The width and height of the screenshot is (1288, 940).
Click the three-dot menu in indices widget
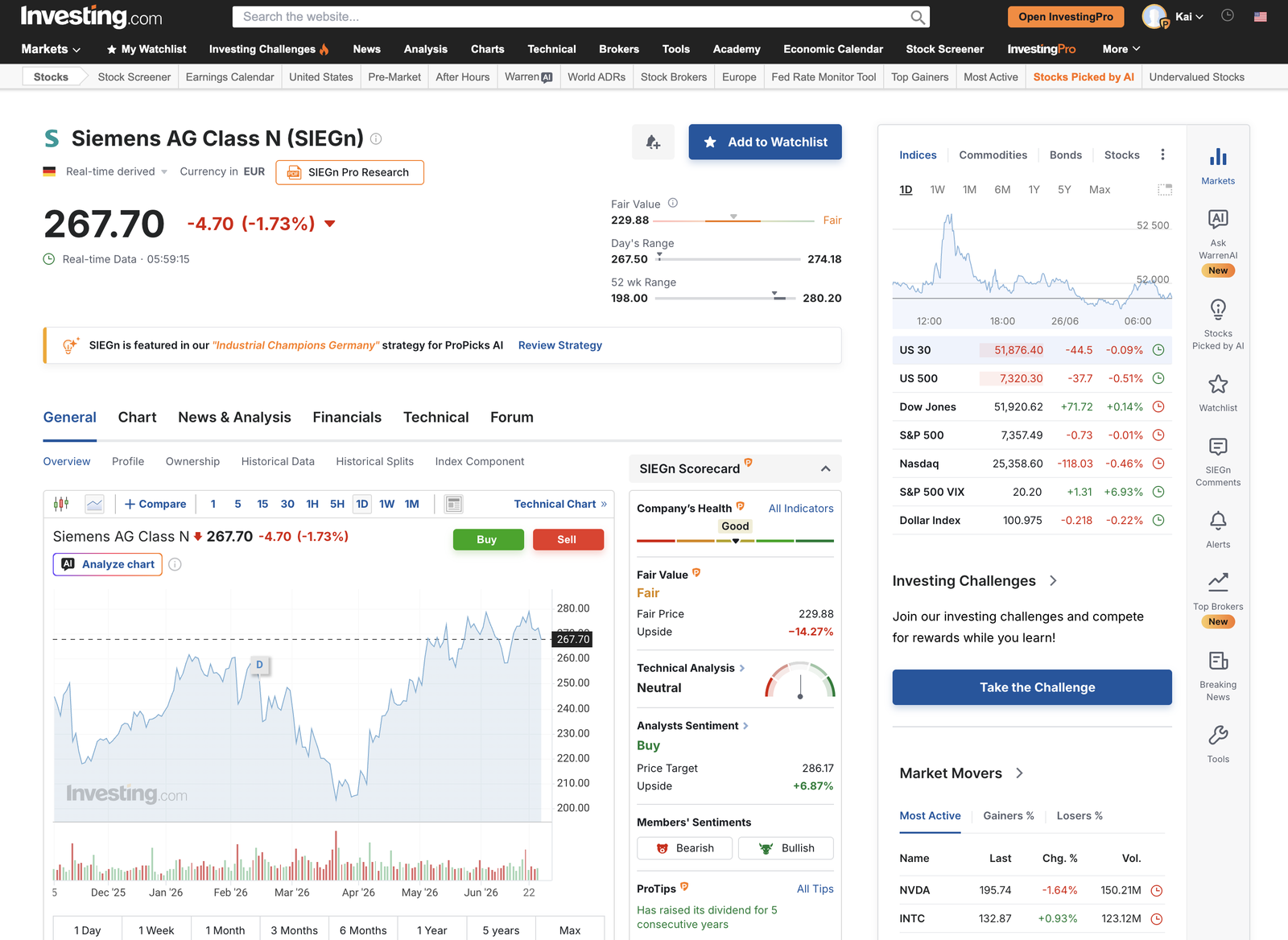[1162, 155]
